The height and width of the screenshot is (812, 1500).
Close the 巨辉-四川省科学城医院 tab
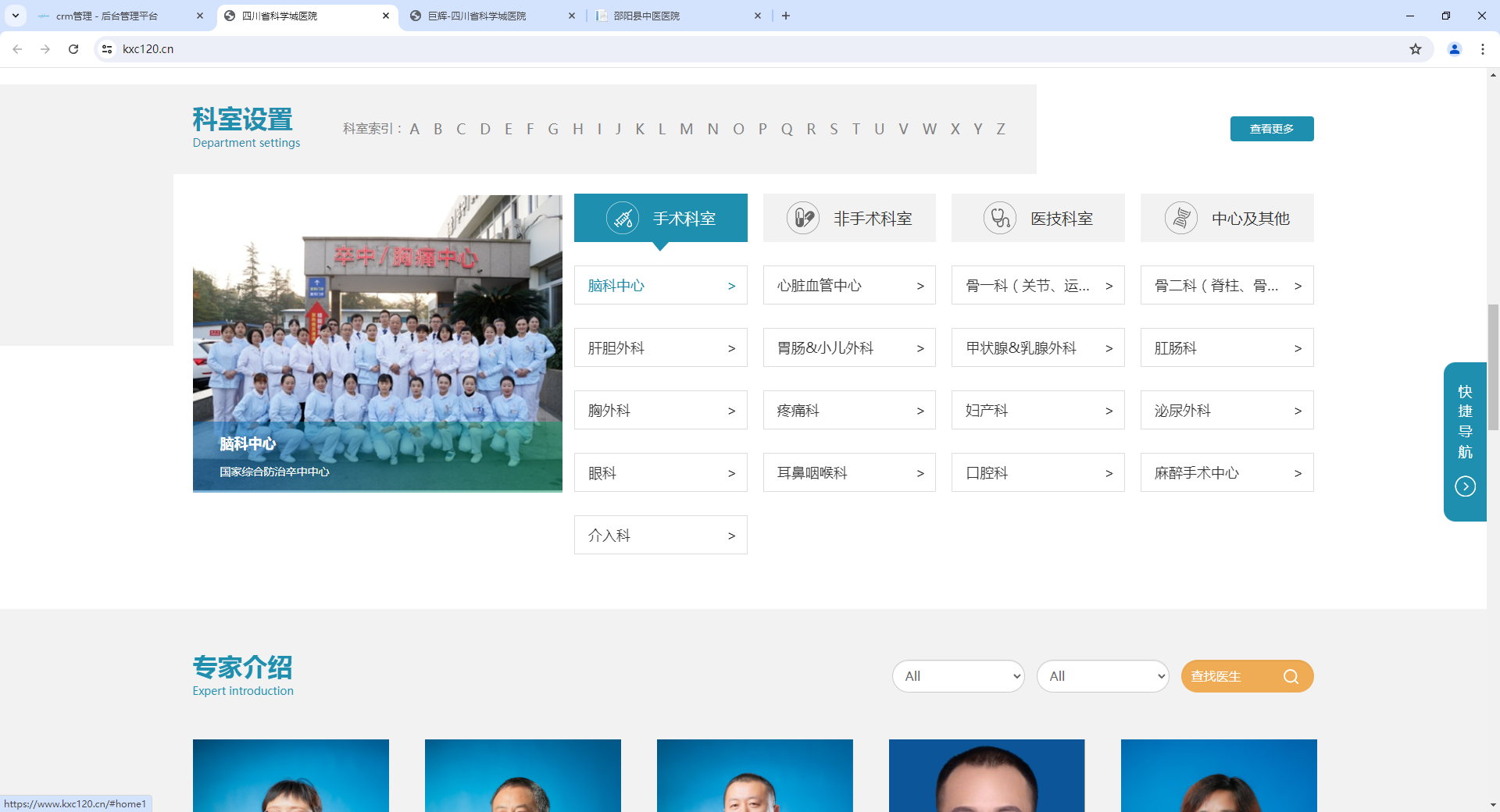click(x=572, y=16)
